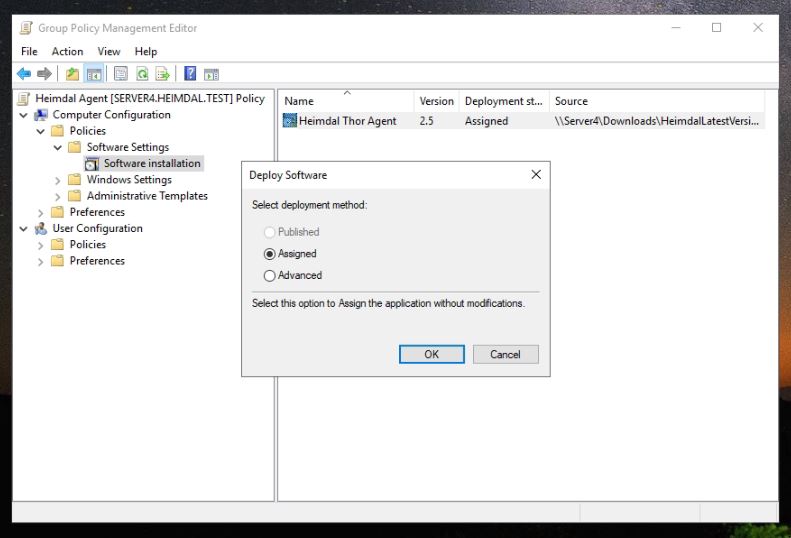Open the Action menu

click(x=67, y=51)
